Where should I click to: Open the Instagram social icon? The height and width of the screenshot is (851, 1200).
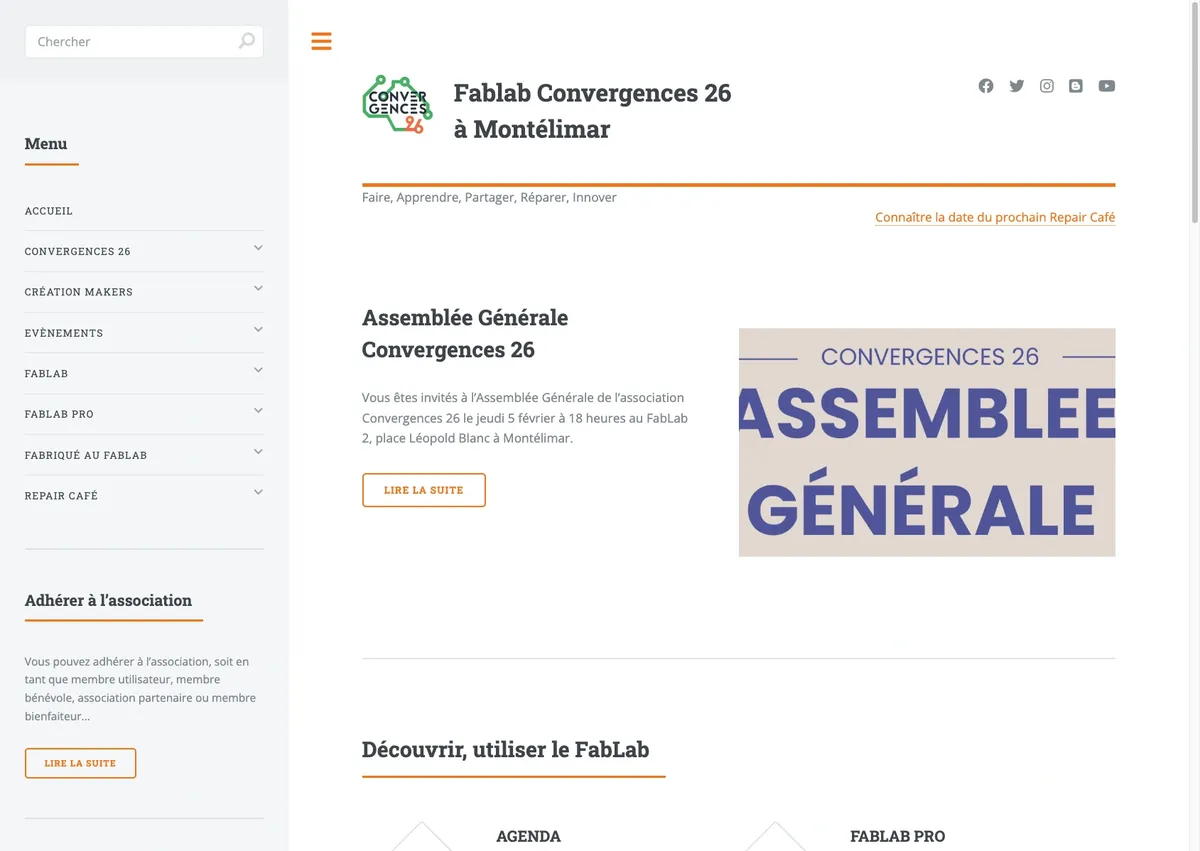point(1047,86)
